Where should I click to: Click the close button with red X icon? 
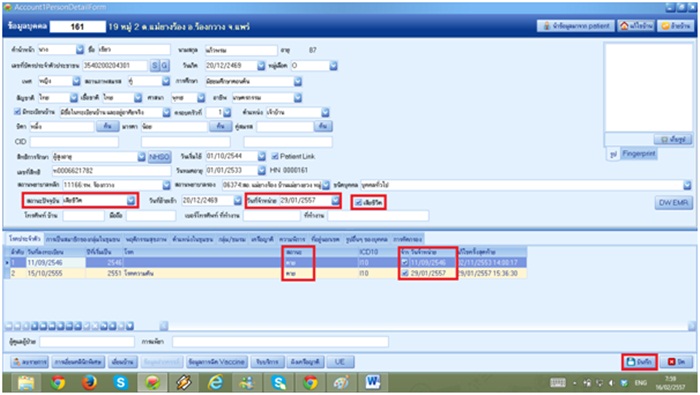point(677,362)
